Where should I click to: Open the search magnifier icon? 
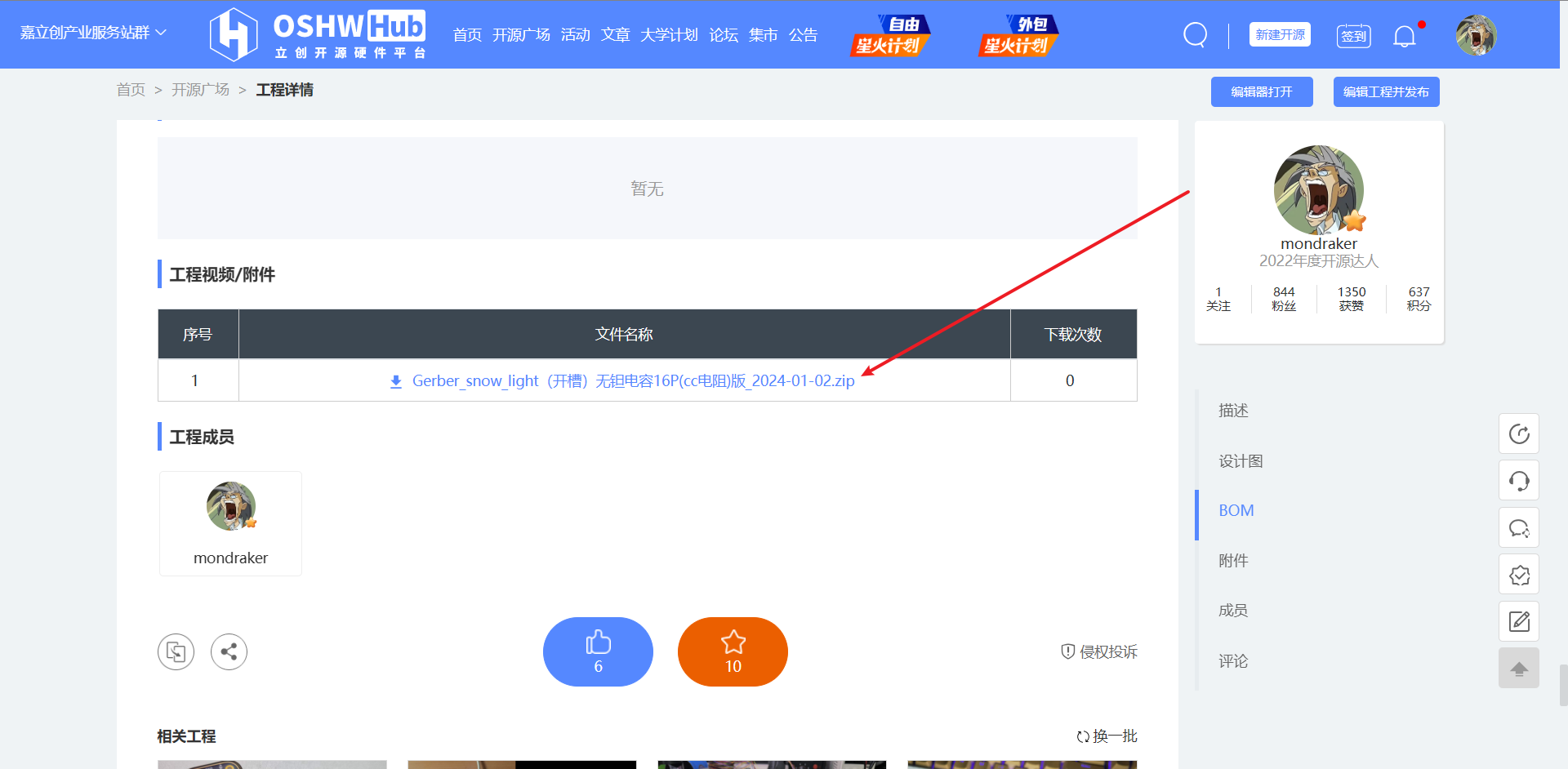pyautogui.click(x=1195, y=35)
